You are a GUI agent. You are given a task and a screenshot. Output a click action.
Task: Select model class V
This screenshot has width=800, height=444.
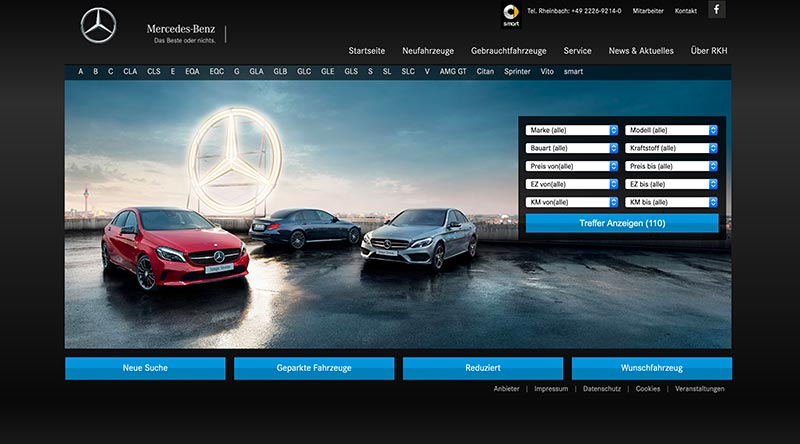tap(427, 71)
